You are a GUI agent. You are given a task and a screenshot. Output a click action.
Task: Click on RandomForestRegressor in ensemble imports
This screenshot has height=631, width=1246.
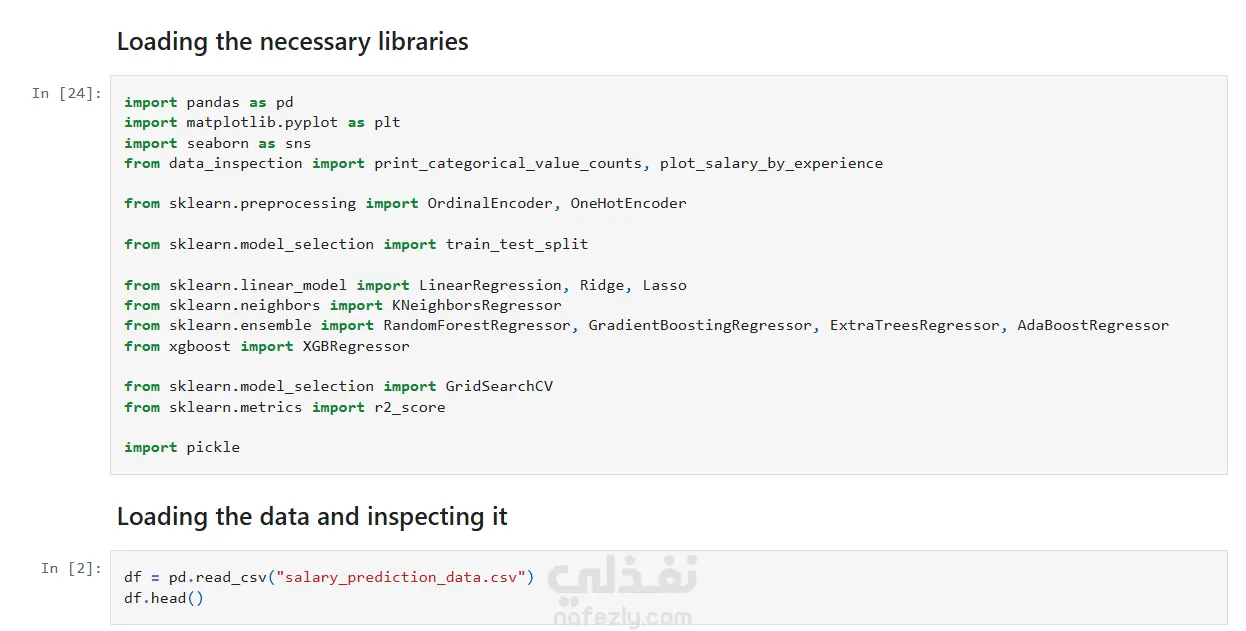click(477, 325)
